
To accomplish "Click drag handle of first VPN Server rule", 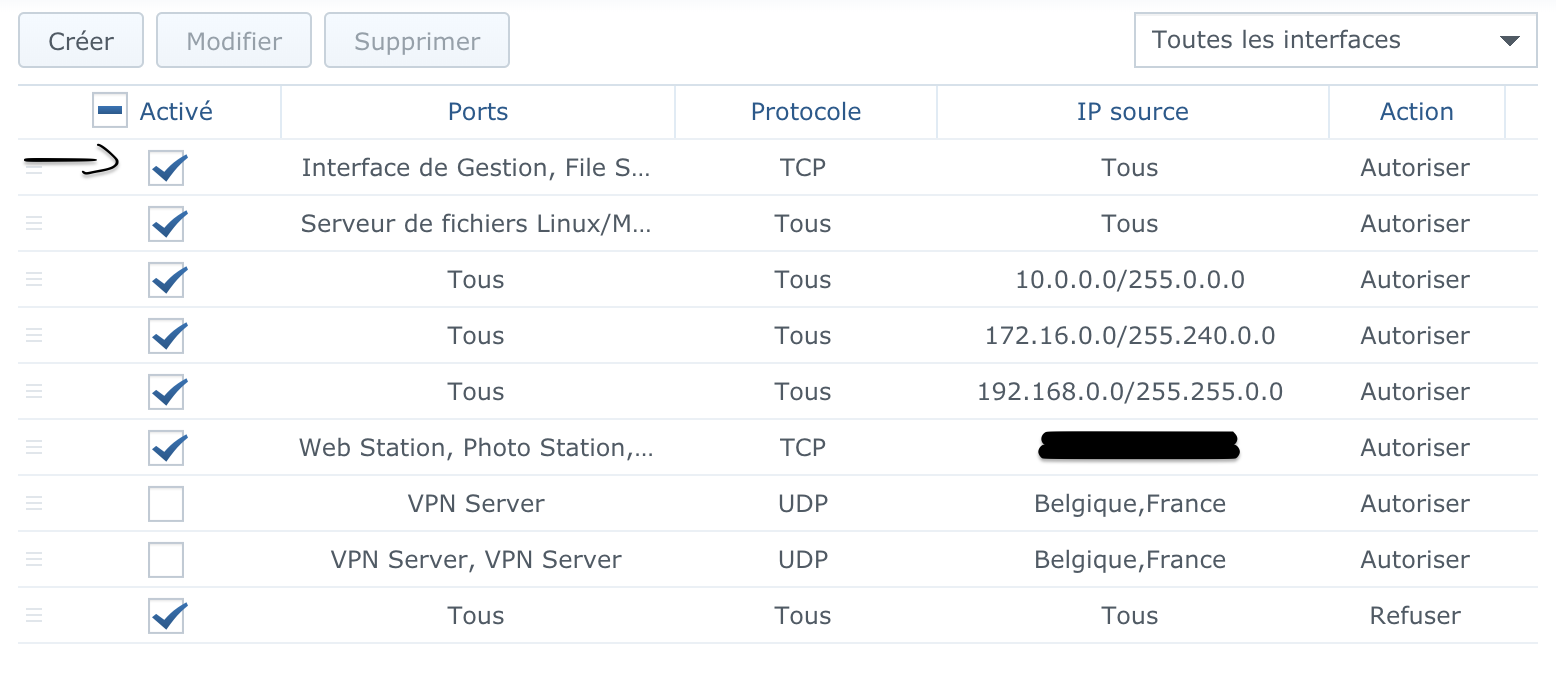I will [x=34, y=504].
